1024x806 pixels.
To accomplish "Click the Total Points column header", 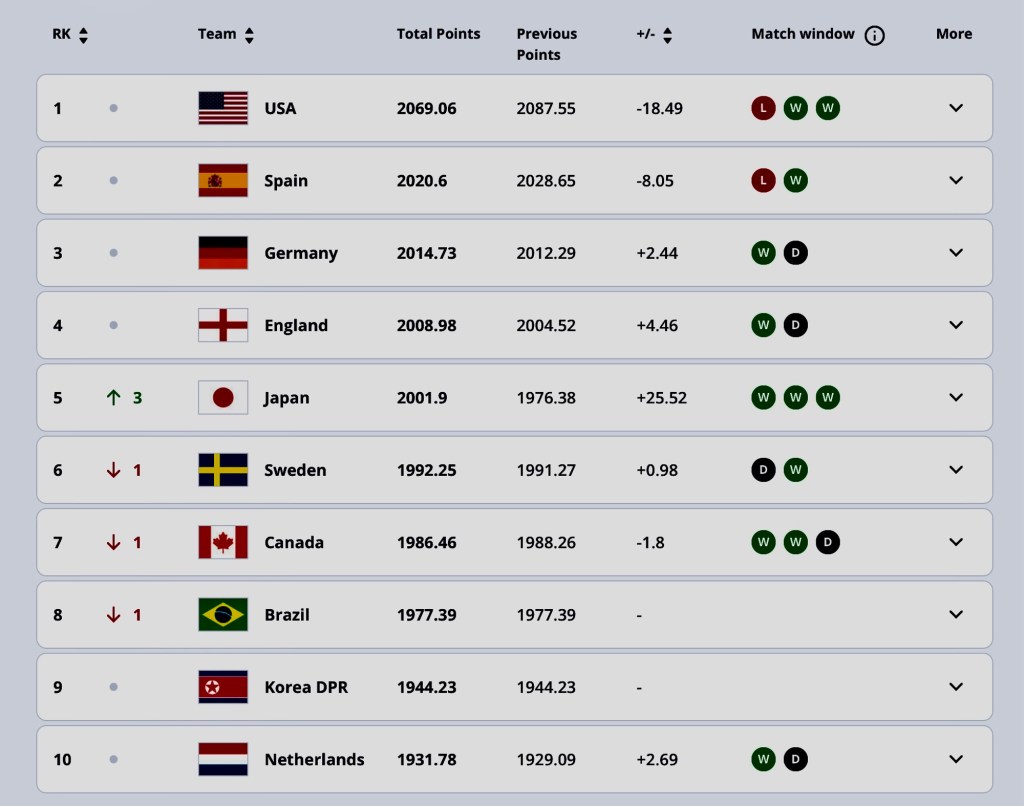I will [438, 34].
